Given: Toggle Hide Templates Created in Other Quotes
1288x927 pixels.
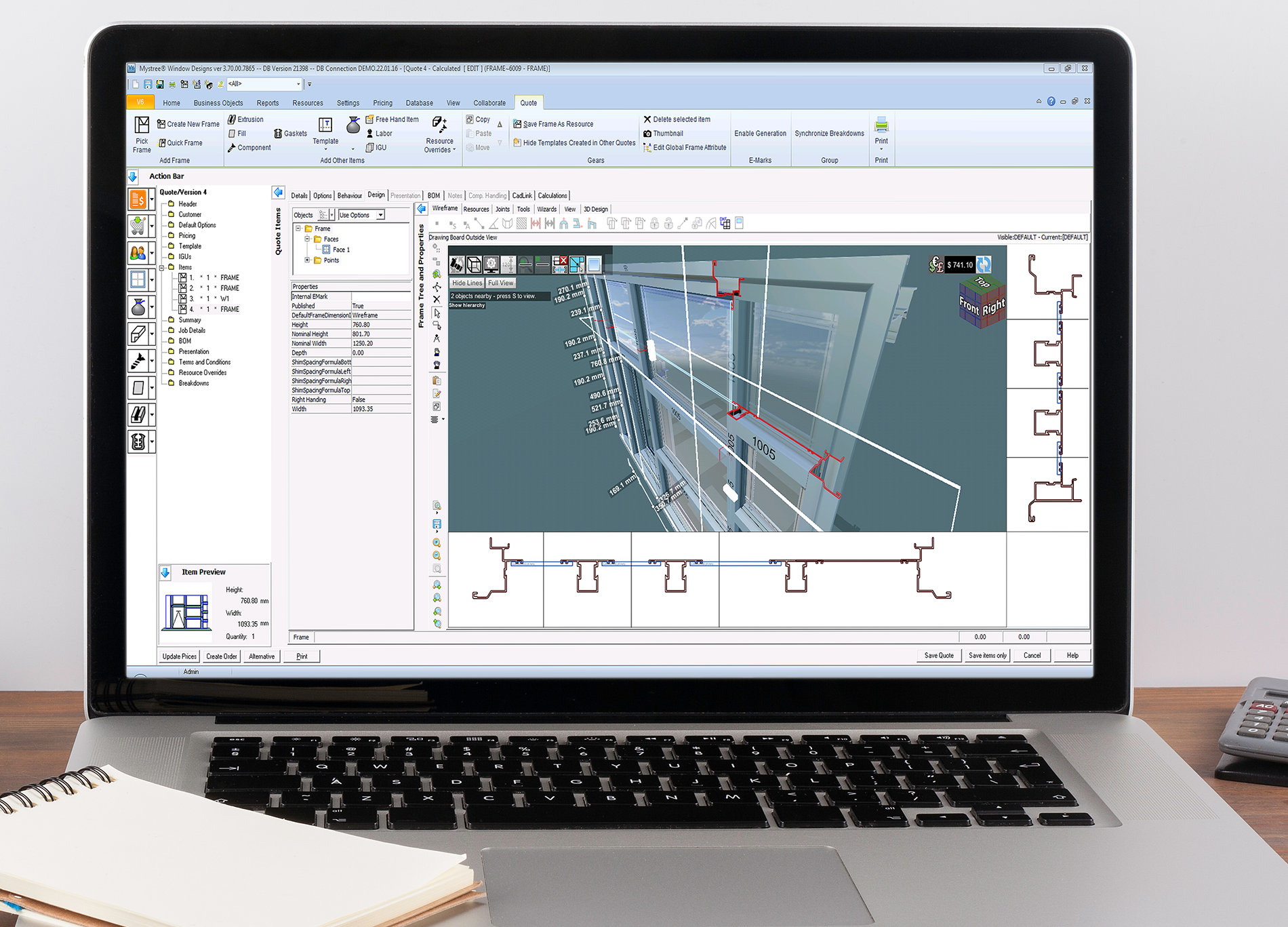Looking at the screenshot, I should pos(574,143).
